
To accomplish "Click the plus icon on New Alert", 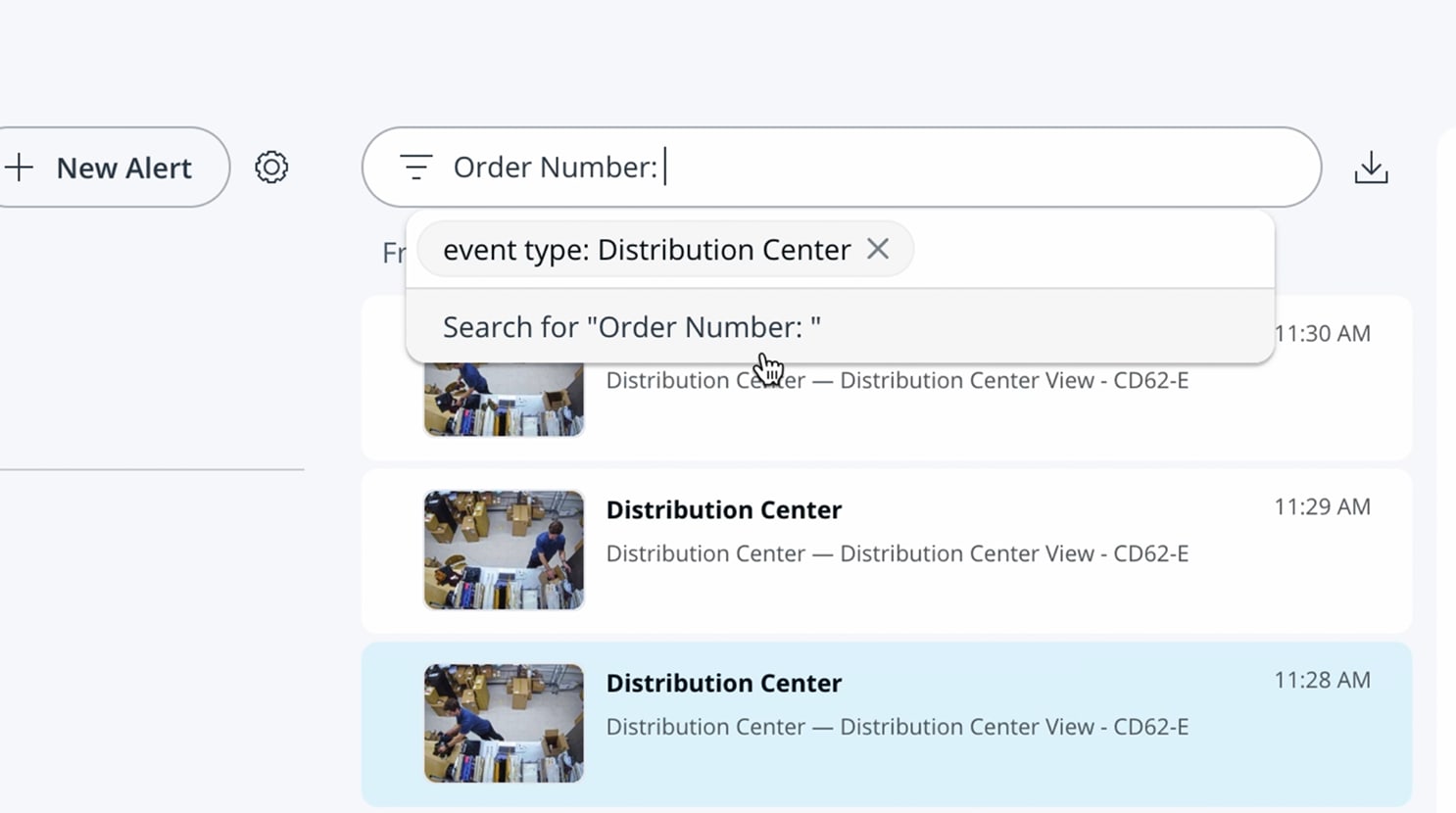I will pyautogui.click(x=19, y=167).
